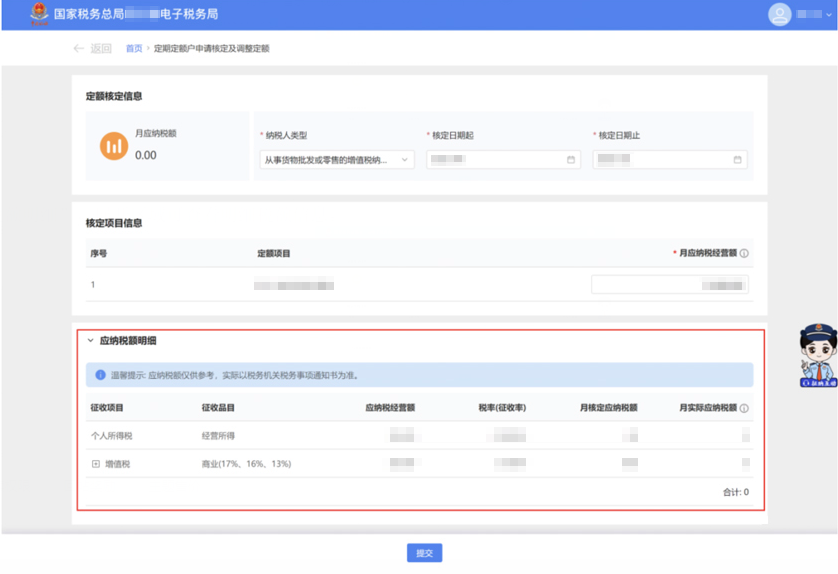Open the user account dropdown arrow
The width and height of the screenshot is (838, 574).
tap(825, 16)
